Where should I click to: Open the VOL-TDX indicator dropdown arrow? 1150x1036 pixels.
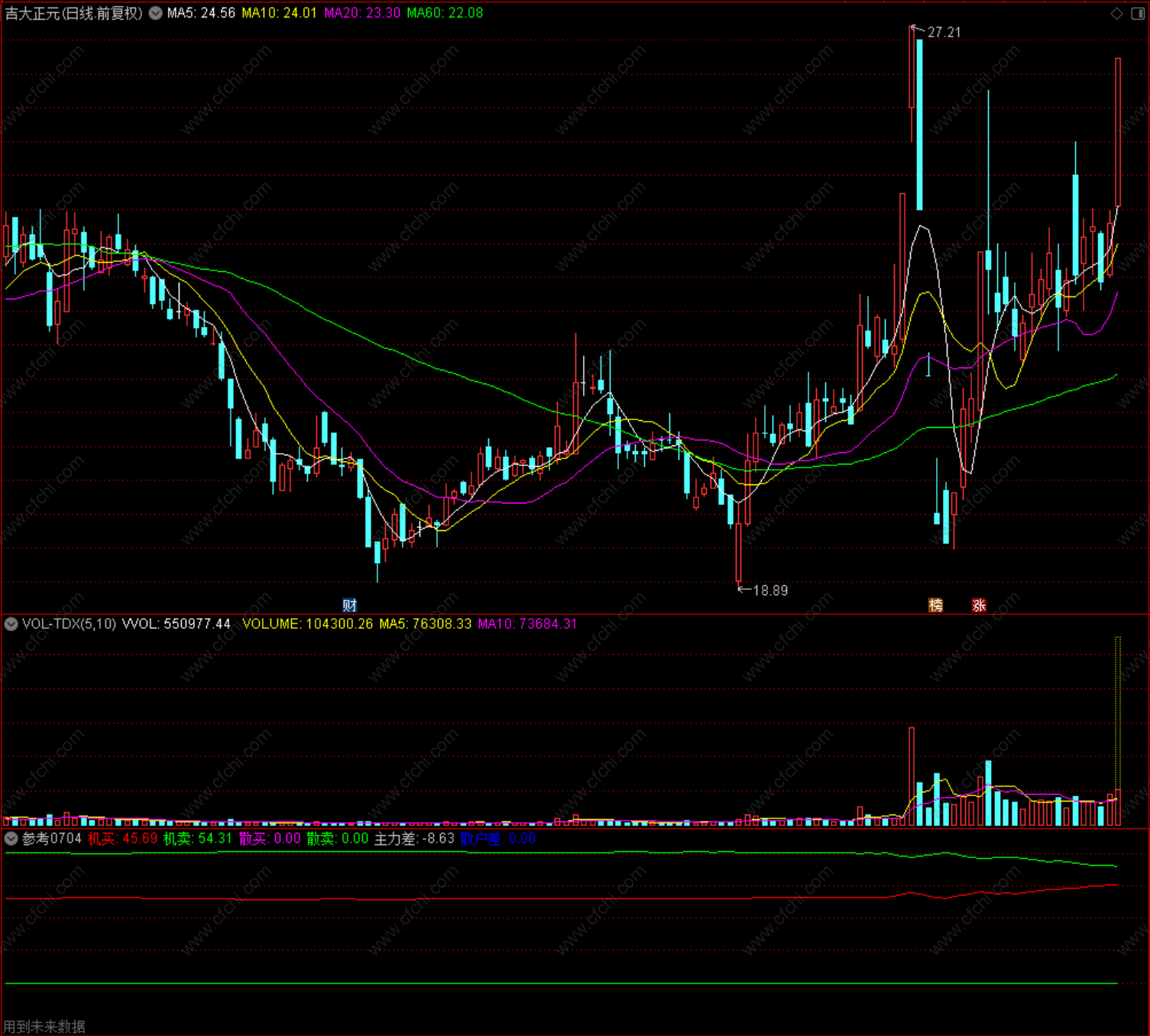(11, 624)
